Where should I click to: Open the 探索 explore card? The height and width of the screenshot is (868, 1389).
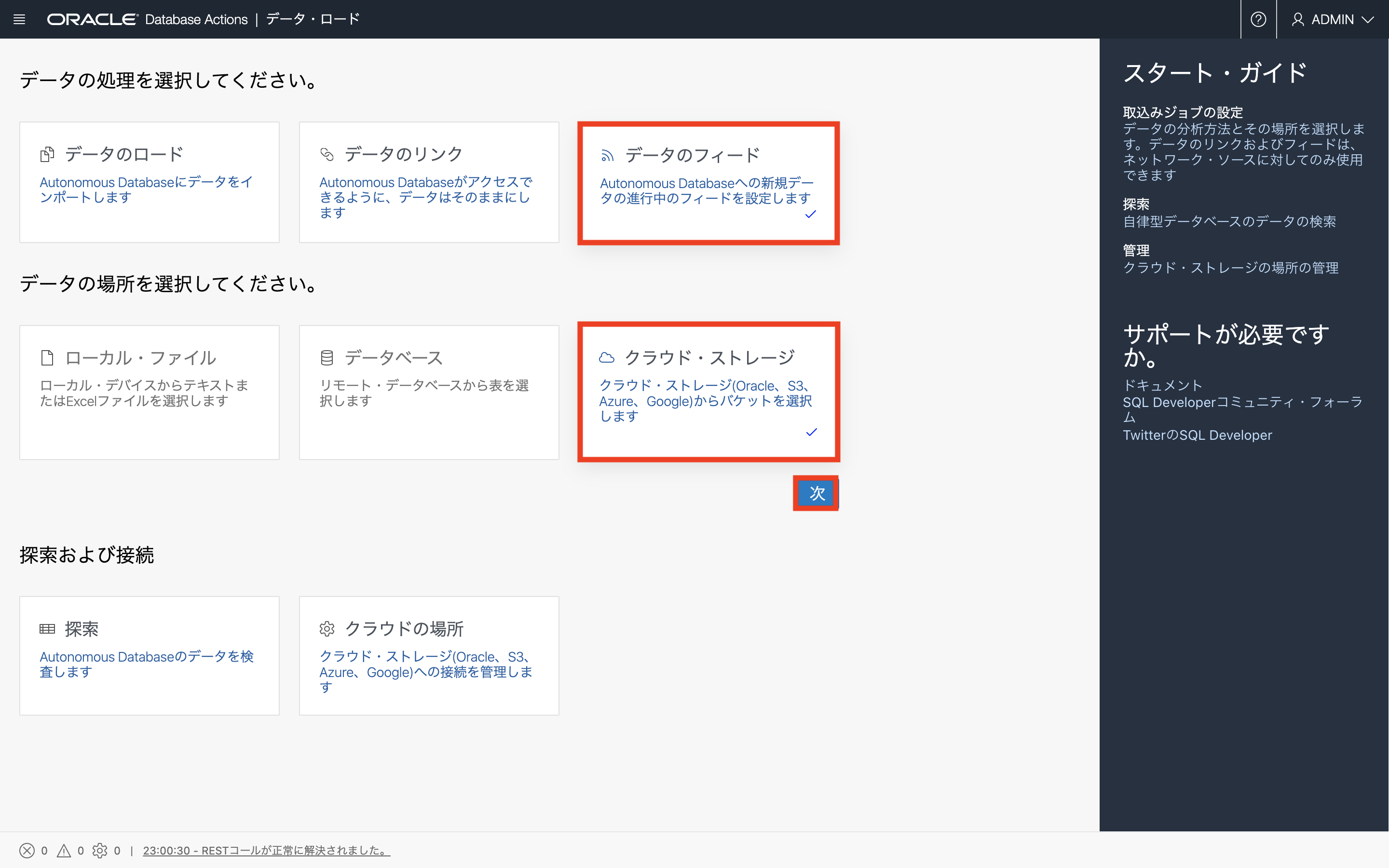149,655
